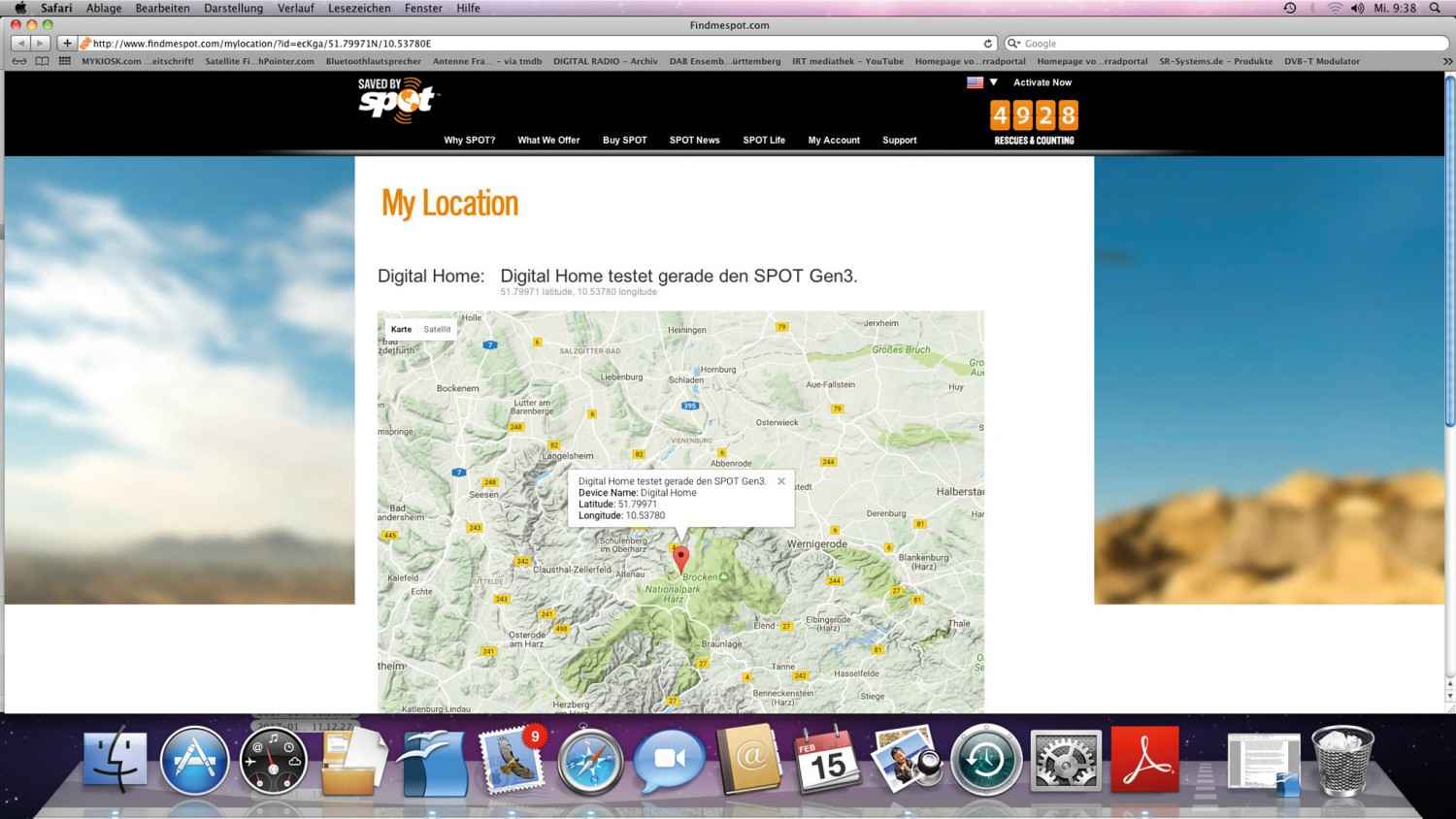
Task: Open Mail with 9 unread badge
Action: tap(512, 761)
